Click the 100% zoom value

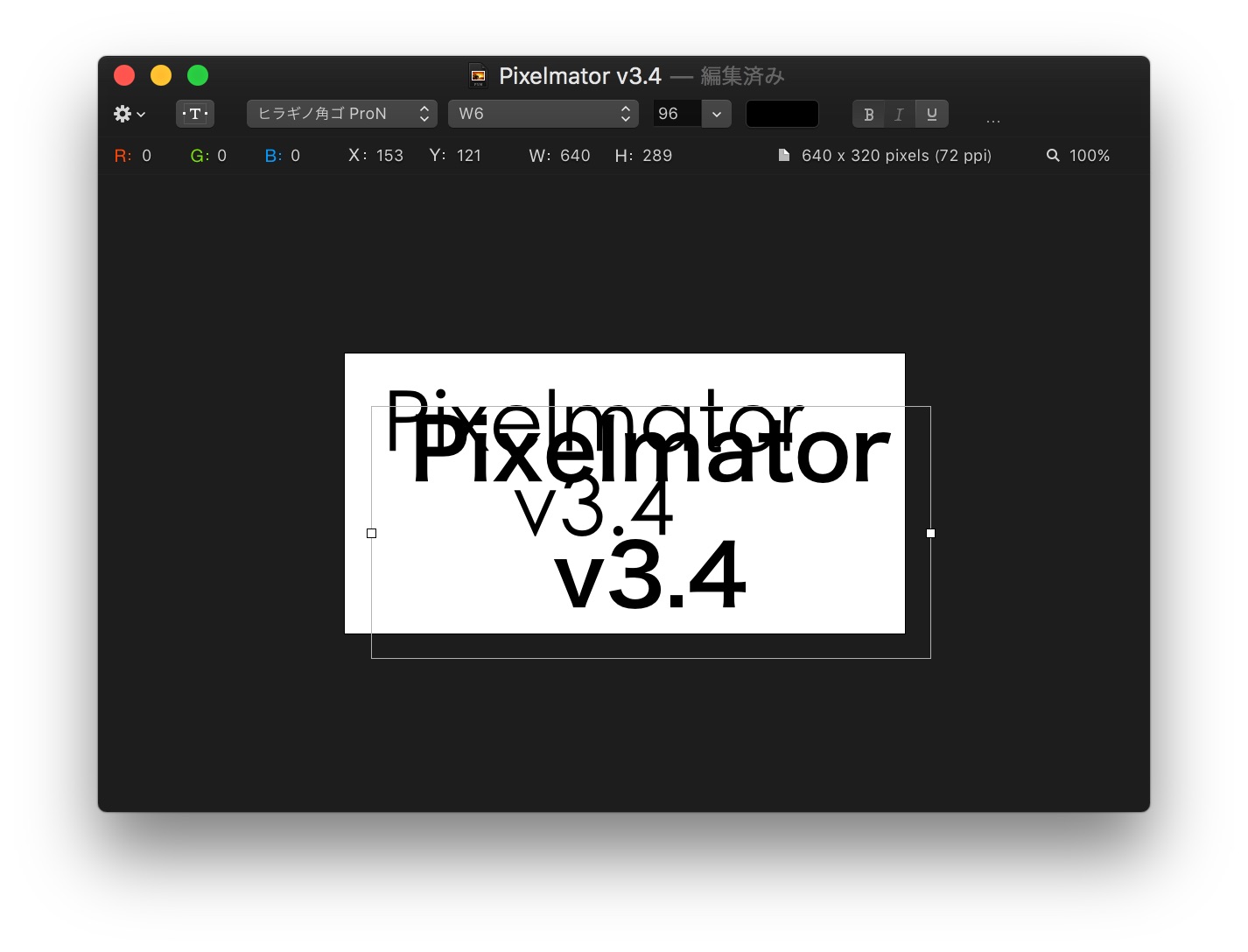1090,156
